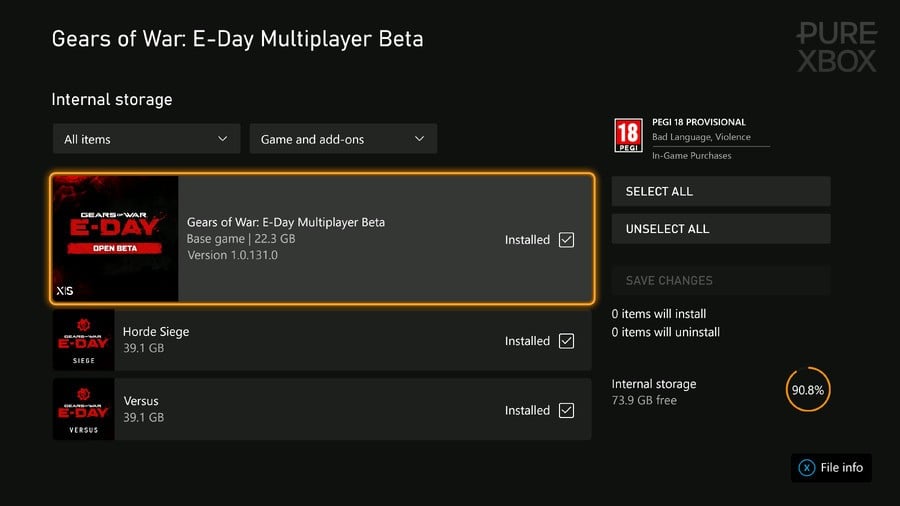This screenshot has width=900, height=506.
Task: Click the Base game | 22.3 GB text
Action: [241, 239]
